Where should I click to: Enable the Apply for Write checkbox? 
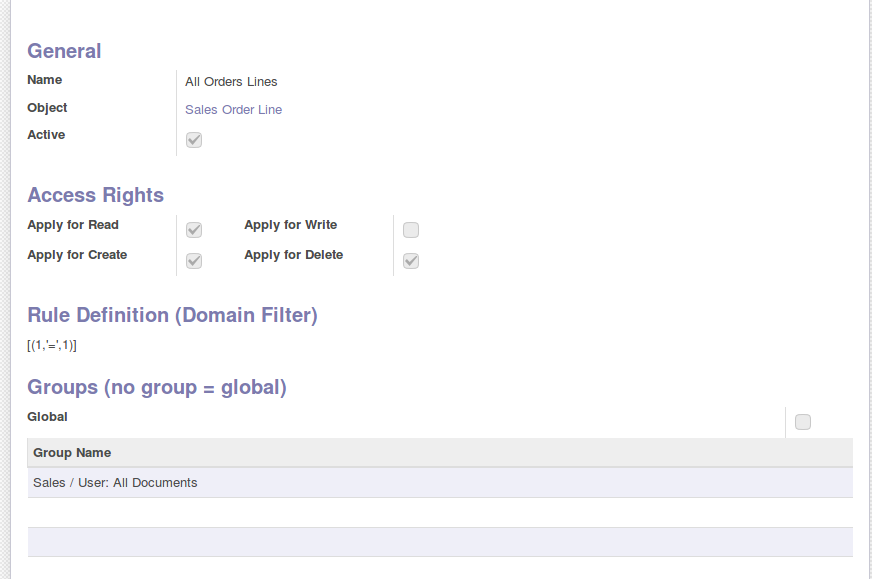410,230
